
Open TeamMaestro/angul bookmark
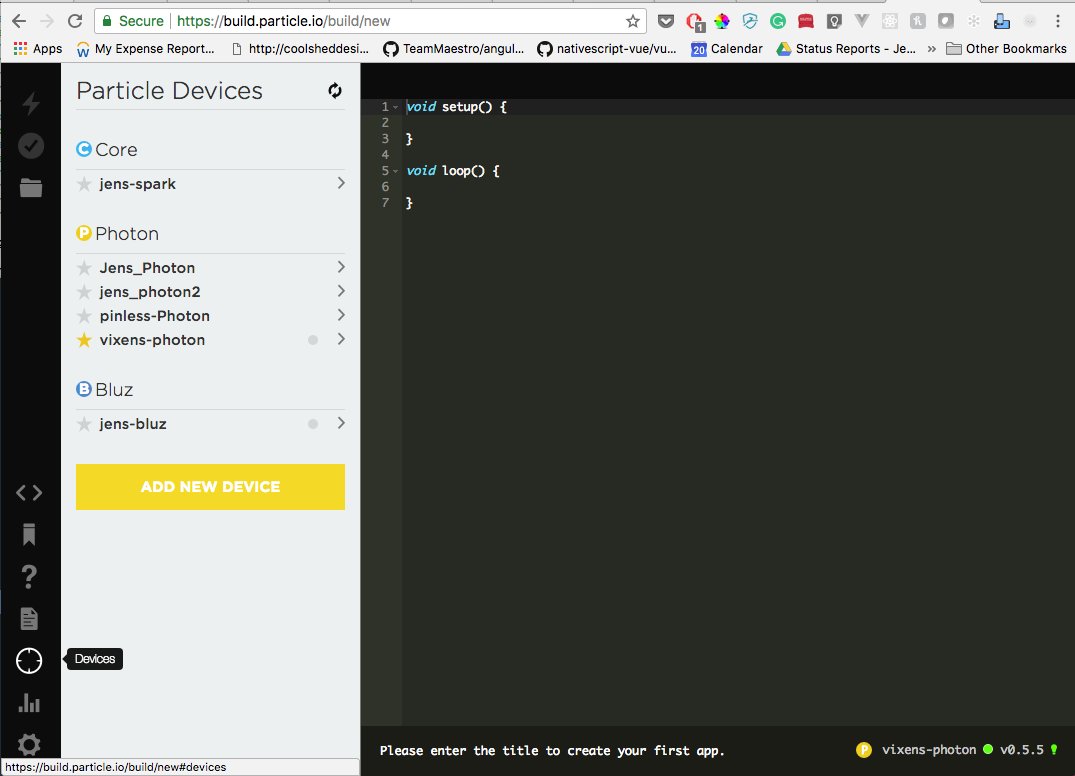[x=454, y=49]
